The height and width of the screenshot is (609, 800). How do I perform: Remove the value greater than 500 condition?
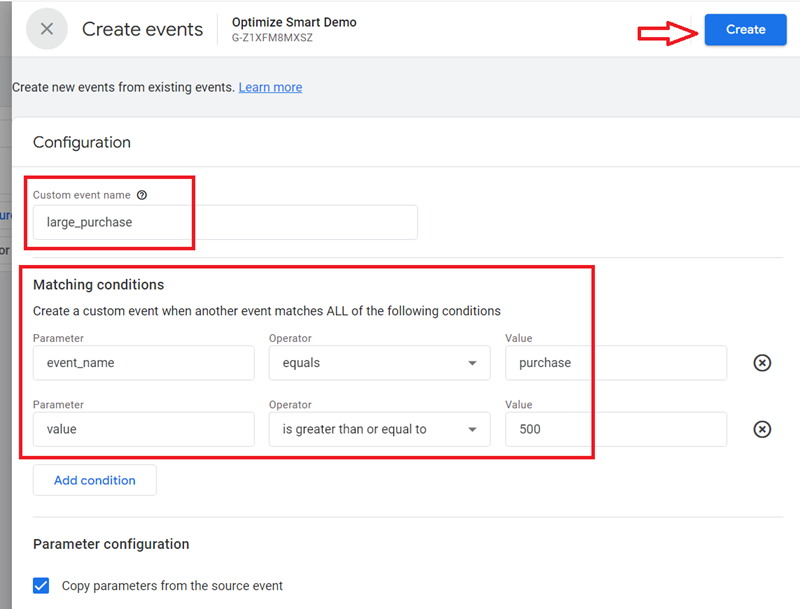(x=762, y=428)
